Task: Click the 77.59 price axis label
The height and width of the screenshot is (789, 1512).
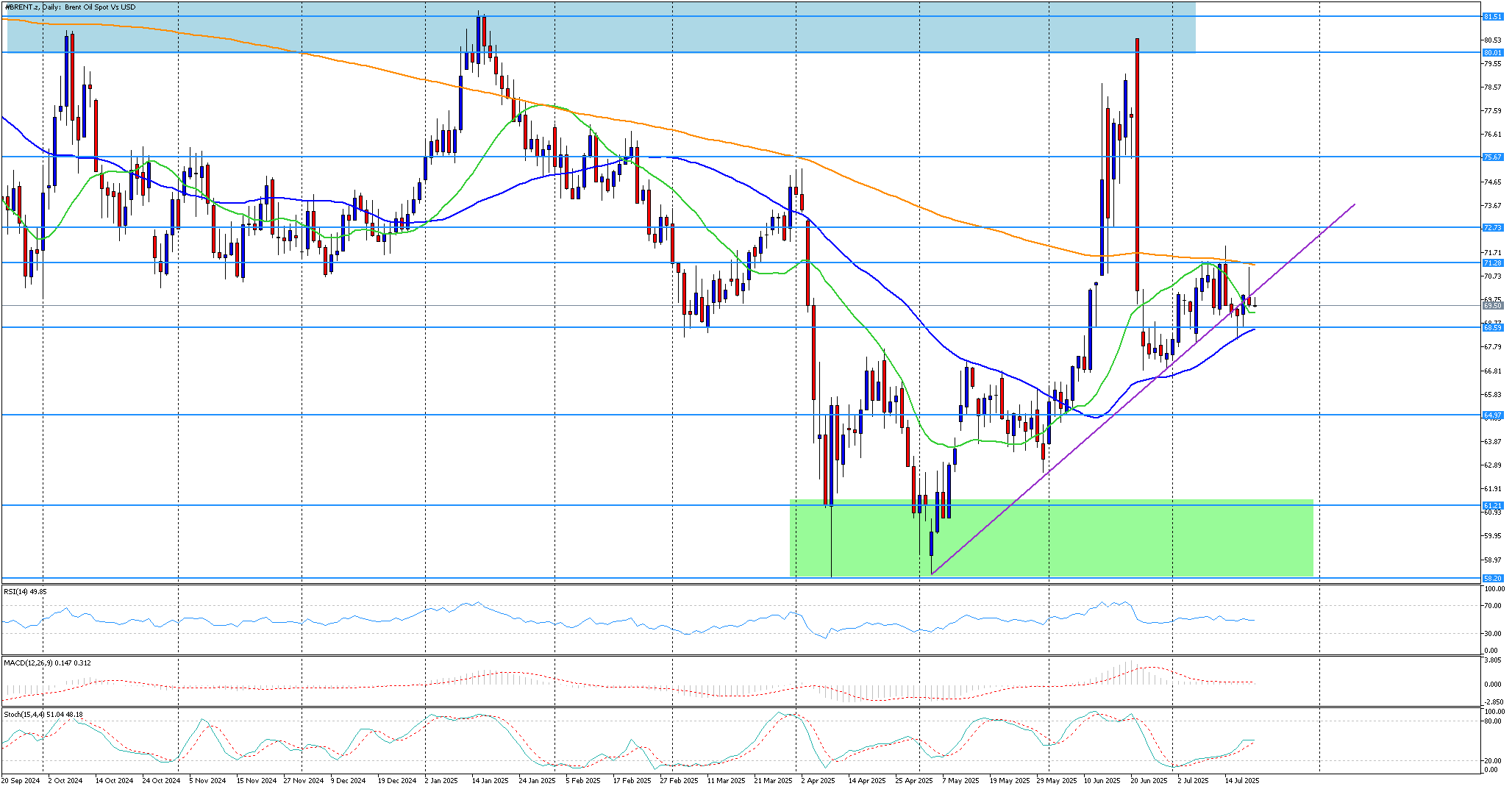Action: 1492,110
